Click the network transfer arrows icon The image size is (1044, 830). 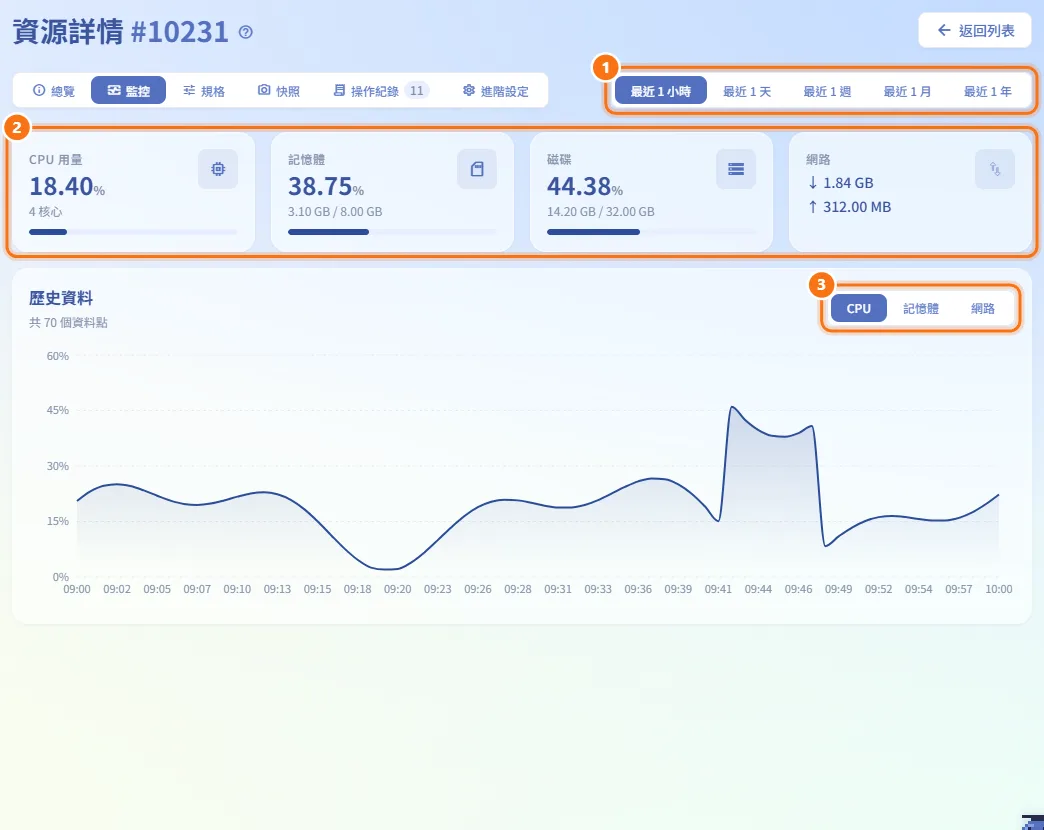[x=995, y=169]
